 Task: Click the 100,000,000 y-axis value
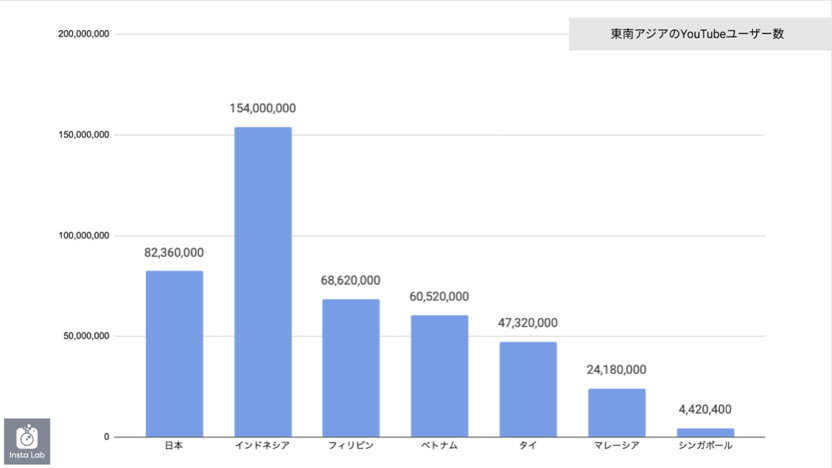84,236
